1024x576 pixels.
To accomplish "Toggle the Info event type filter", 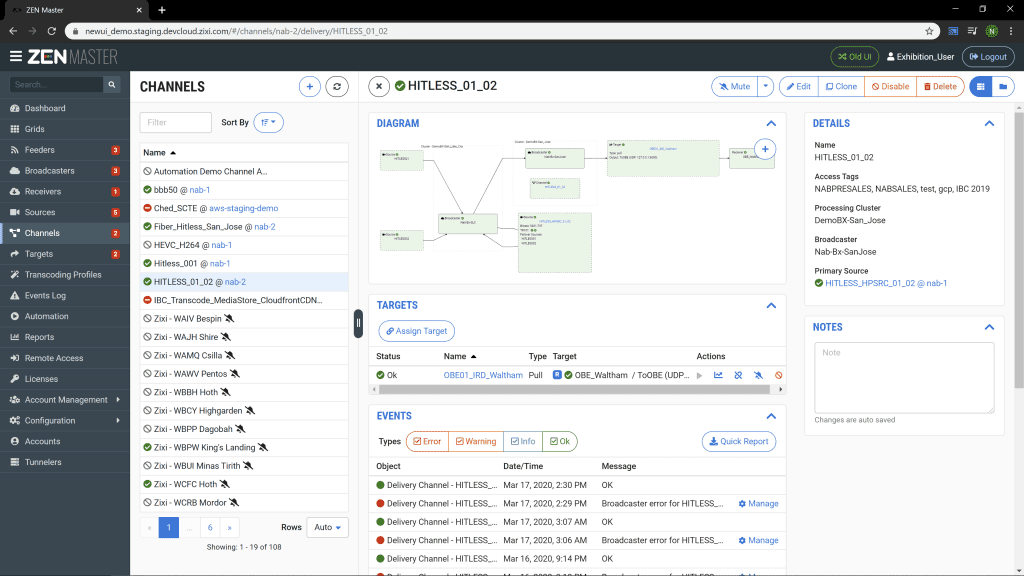I will point(523,441).
